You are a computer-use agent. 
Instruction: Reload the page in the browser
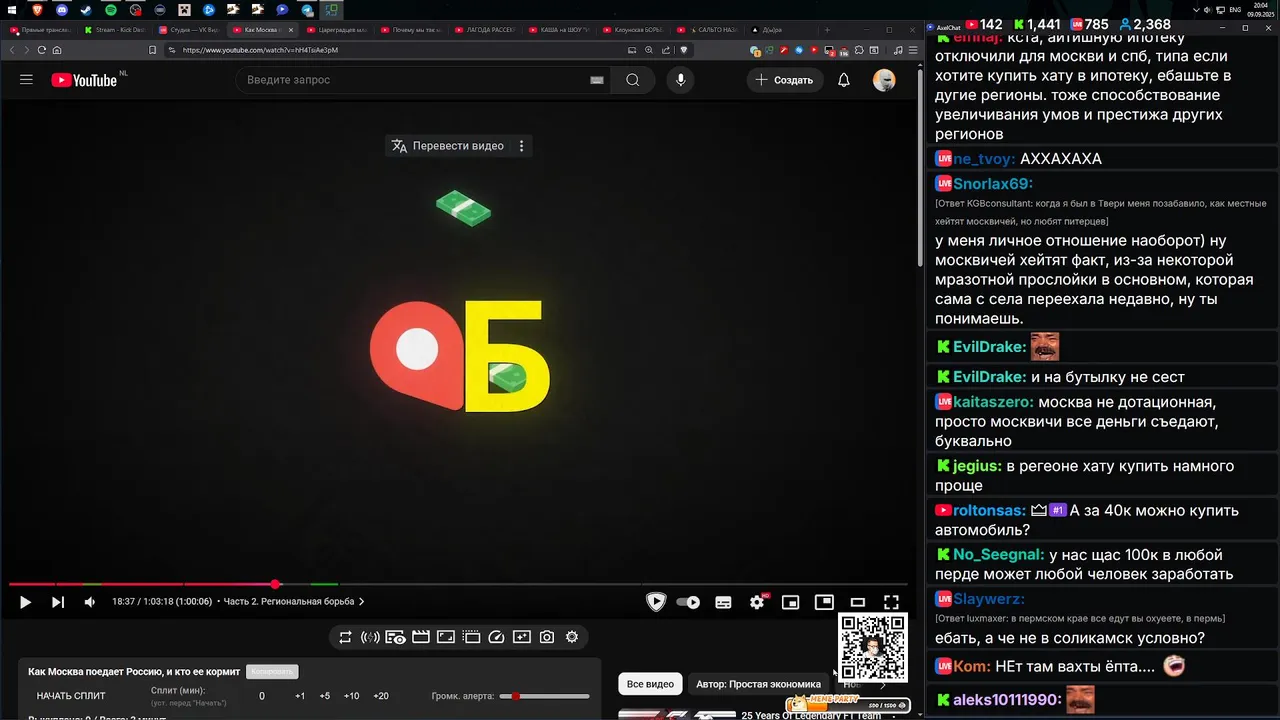click(41, 50)
